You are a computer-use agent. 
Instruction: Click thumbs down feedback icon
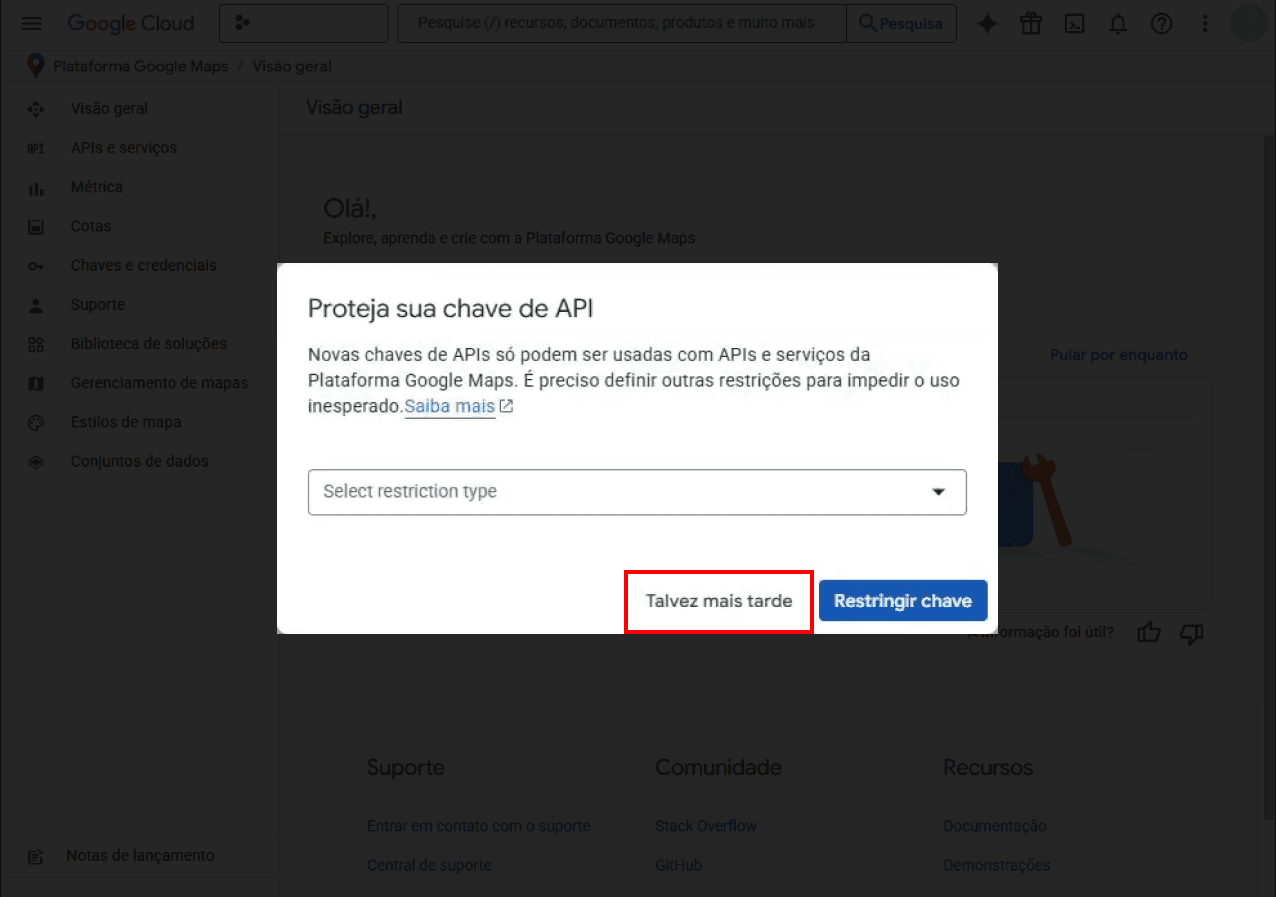[x=1191, y=633]
